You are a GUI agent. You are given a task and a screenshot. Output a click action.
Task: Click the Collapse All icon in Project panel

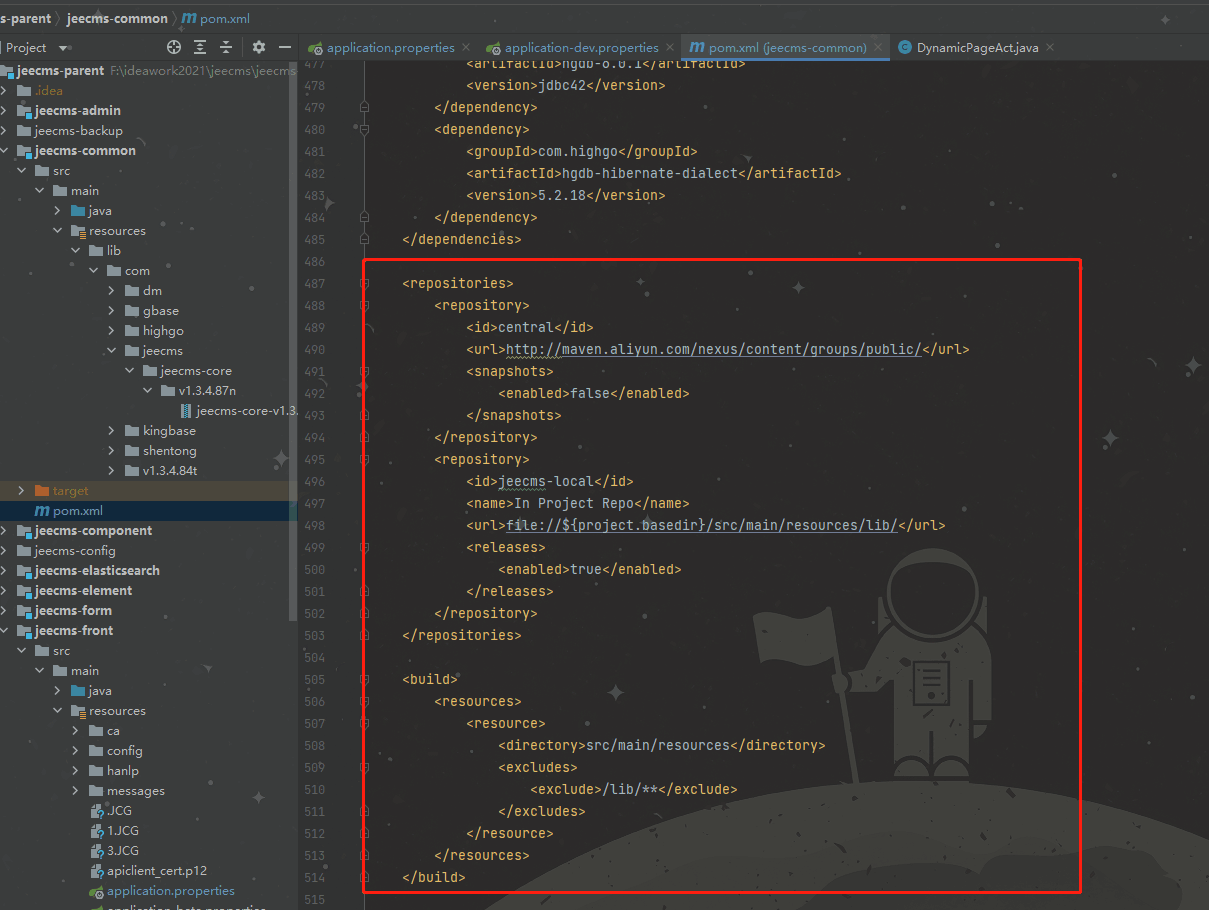(x=226, y=47)
